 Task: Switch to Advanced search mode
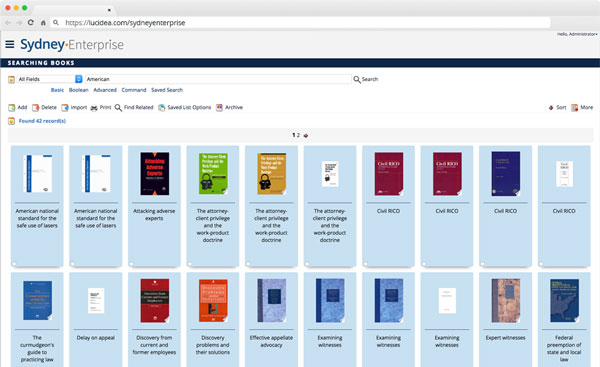click(x=105, y=90)
